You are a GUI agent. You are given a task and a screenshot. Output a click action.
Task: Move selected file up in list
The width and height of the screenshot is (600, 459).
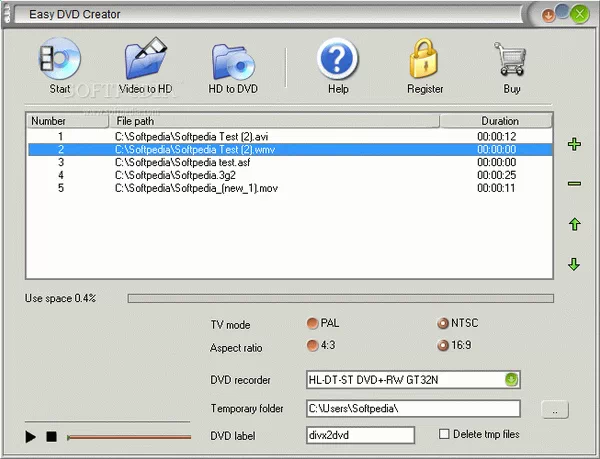click(x=574, y=225)
